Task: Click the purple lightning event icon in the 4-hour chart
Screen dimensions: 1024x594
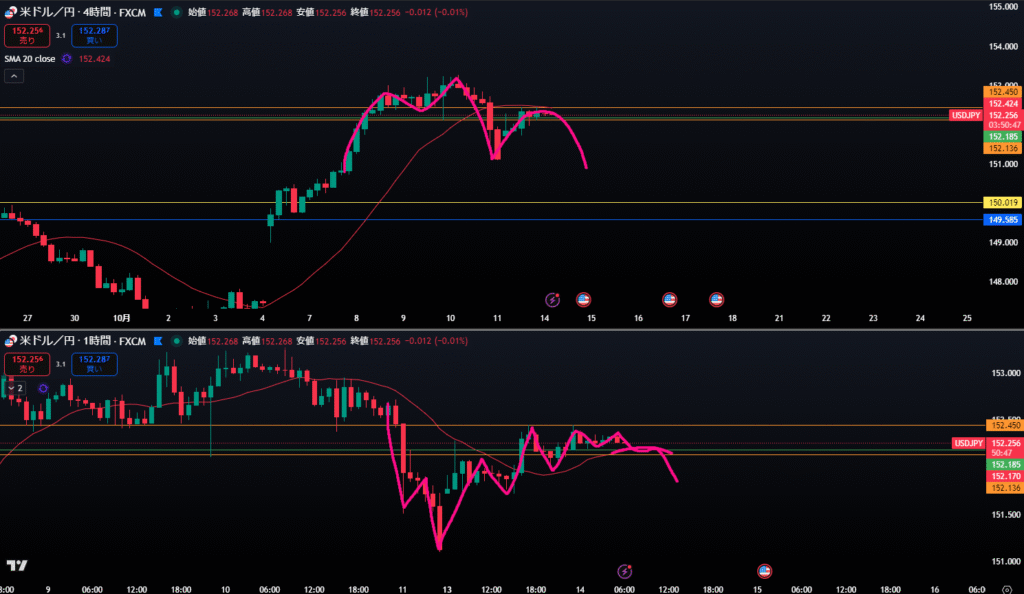Action: (552, 299)
